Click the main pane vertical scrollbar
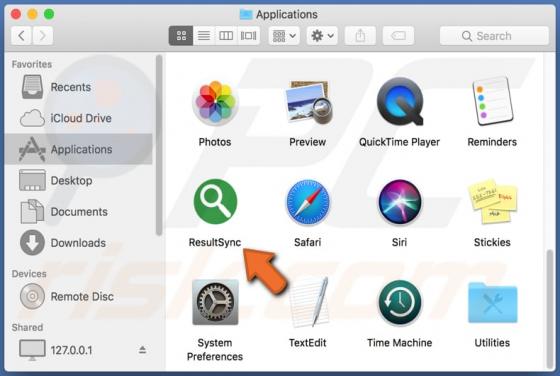 (550, 309)
